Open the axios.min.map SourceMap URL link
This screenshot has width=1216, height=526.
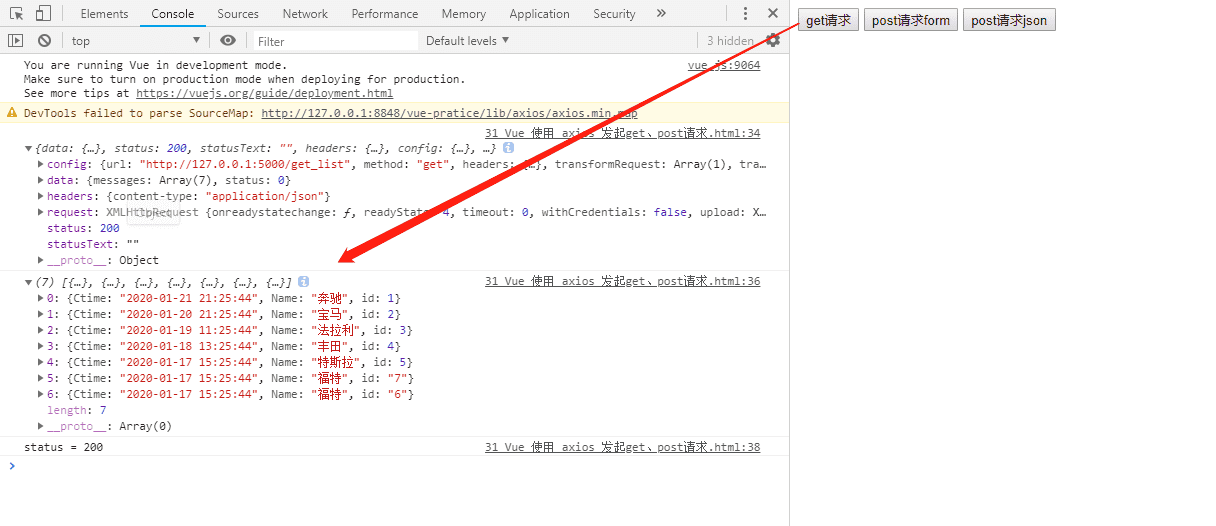point(449,114)
